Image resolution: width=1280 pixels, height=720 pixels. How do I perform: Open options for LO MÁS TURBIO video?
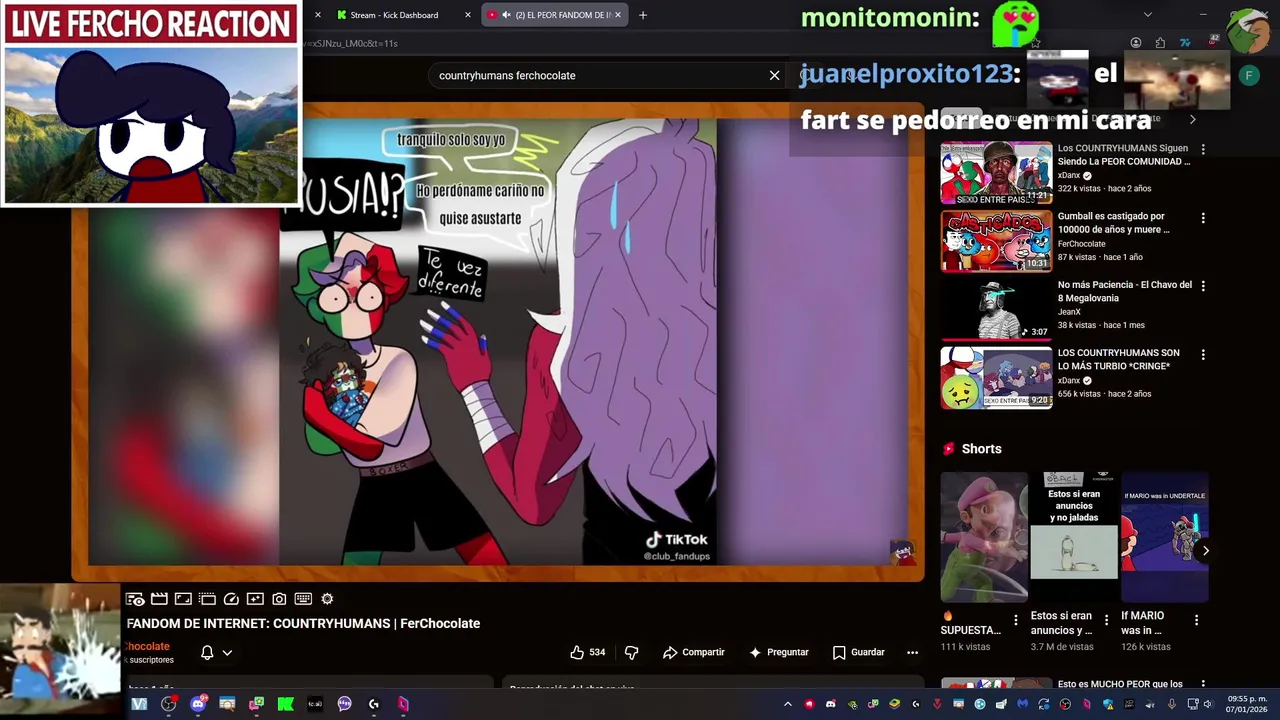[x=1203, y=355]
